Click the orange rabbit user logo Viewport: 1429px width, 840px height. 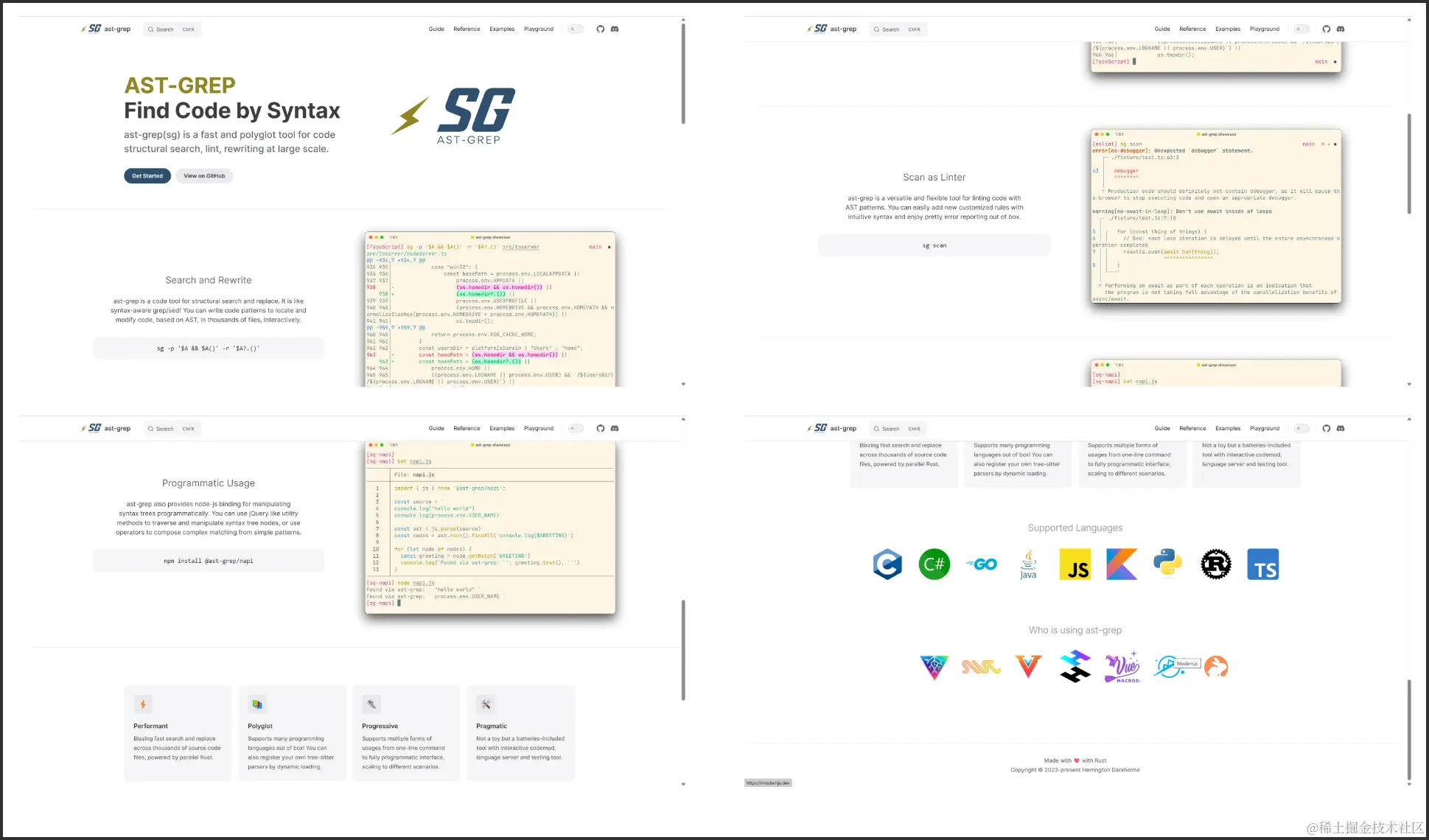tap(1216, 667)
